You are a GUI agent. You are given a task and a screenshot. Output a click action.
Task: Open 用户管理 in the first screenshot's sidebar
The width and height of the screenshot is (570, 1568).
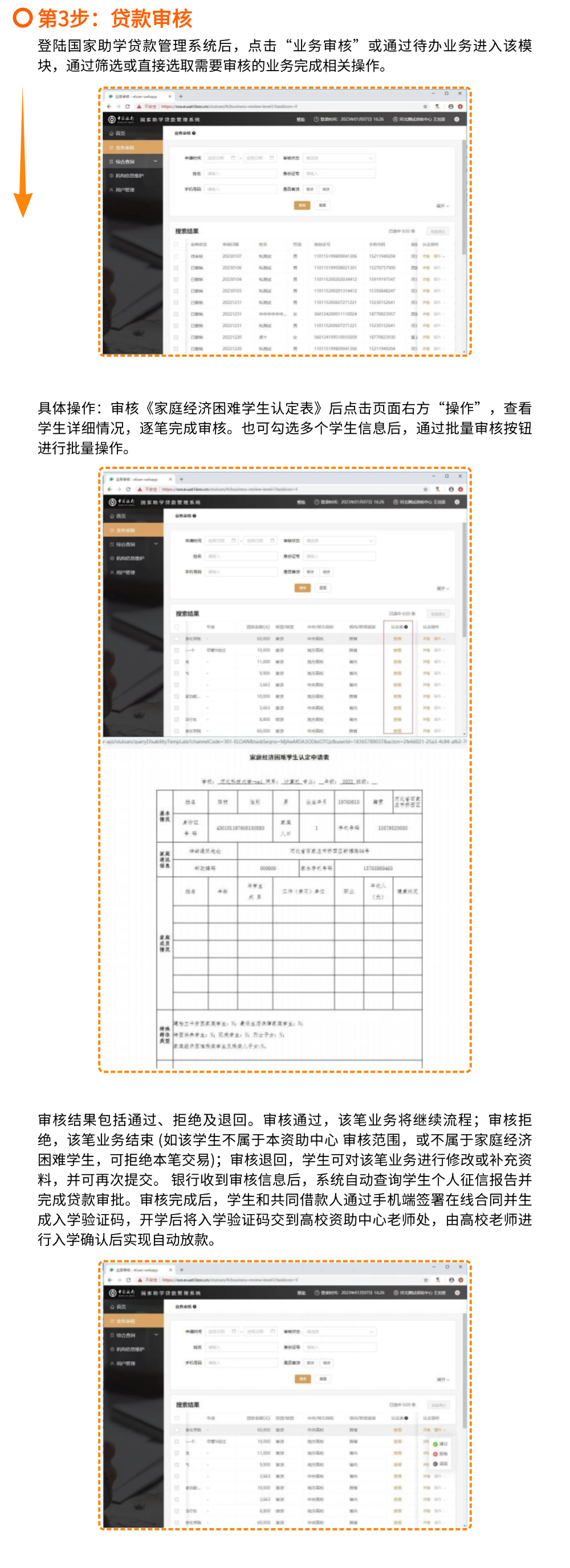point(133,190)
